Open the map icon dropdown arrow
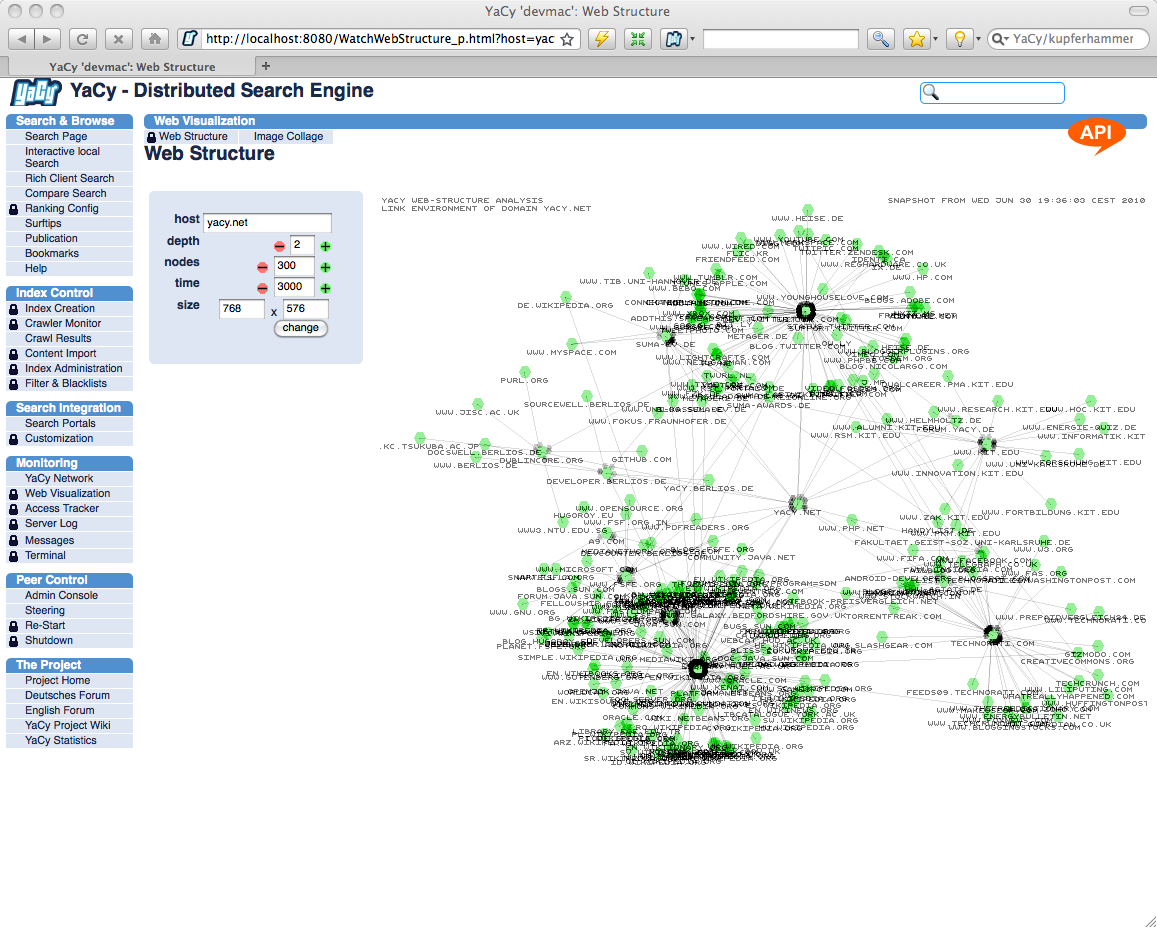 692,39
